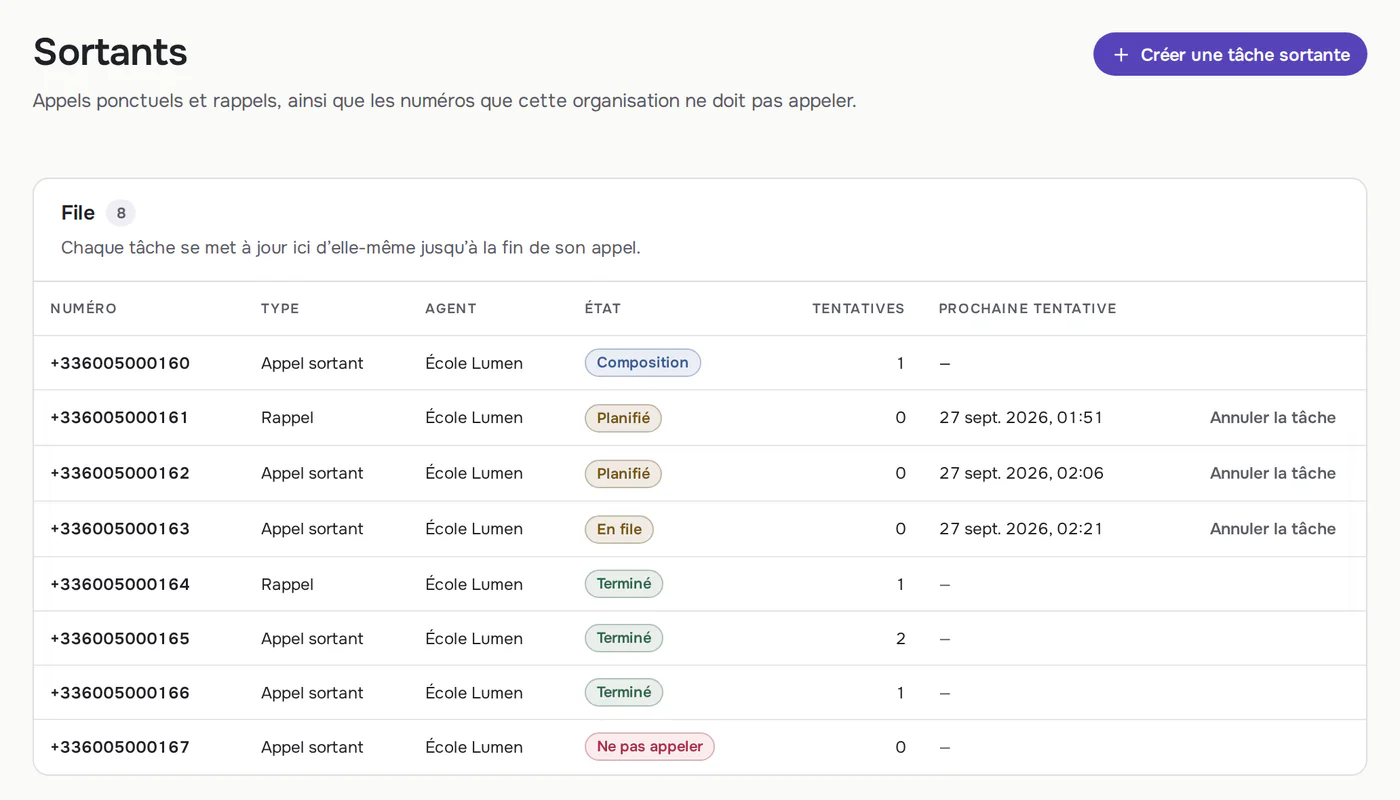Click the En file status badge
1400x800 pixels.
[619, 529]
